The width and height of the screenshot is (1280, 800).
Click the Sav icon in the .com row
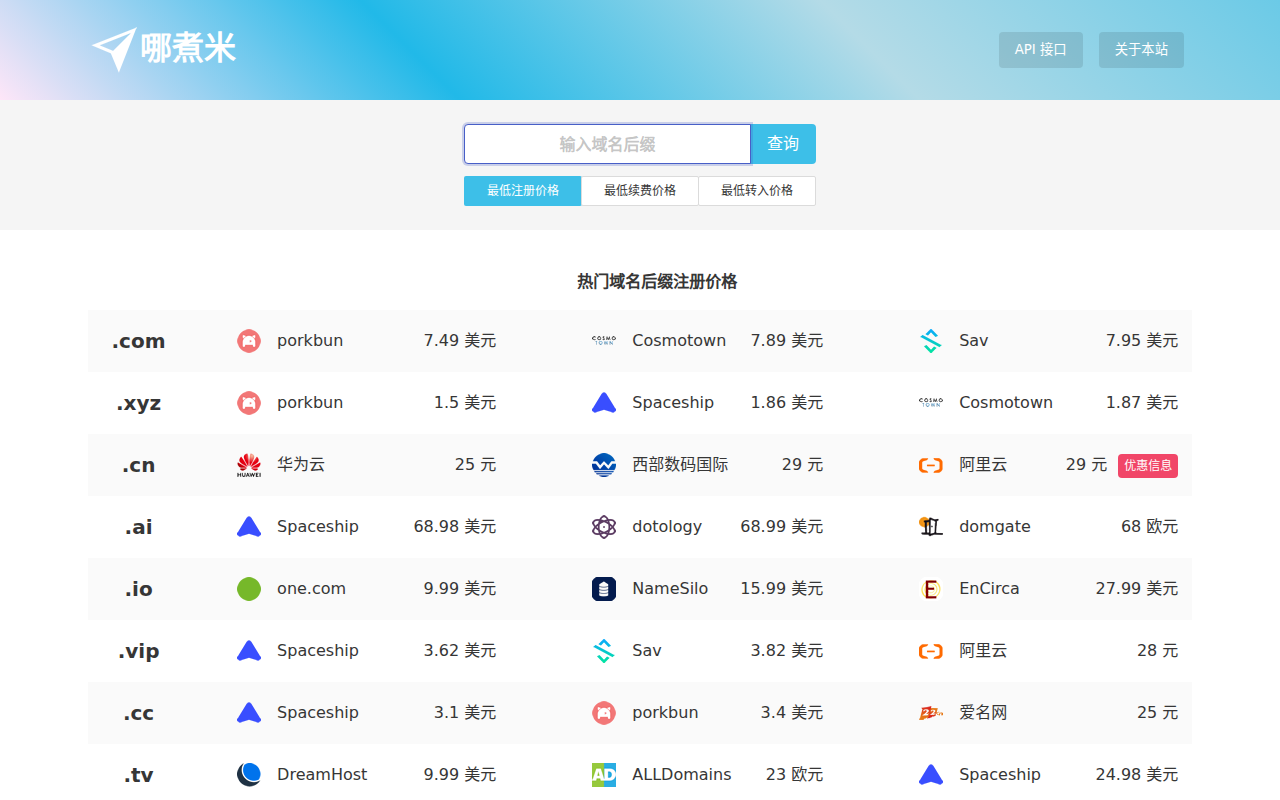coord(931,340)
